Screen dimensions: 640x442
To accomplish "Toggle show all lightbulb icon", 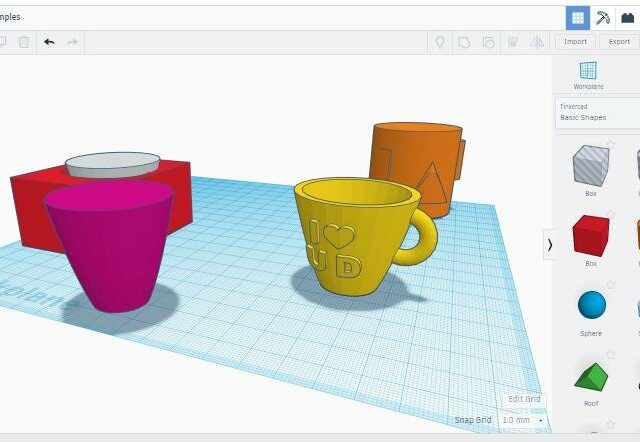I will click(x=438, y=42).
